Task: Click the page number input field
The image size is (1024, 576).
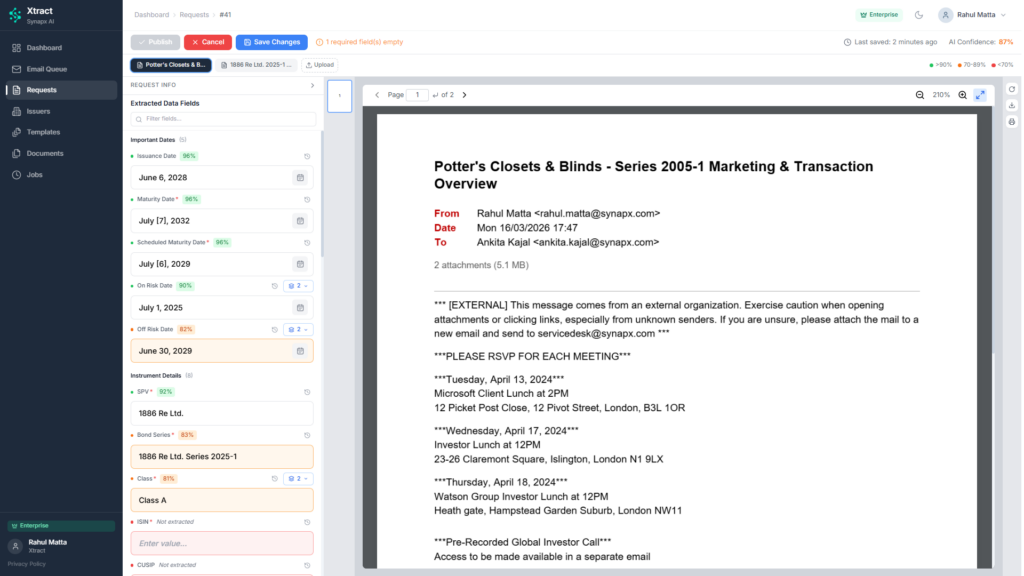Action: pos(417,94)
